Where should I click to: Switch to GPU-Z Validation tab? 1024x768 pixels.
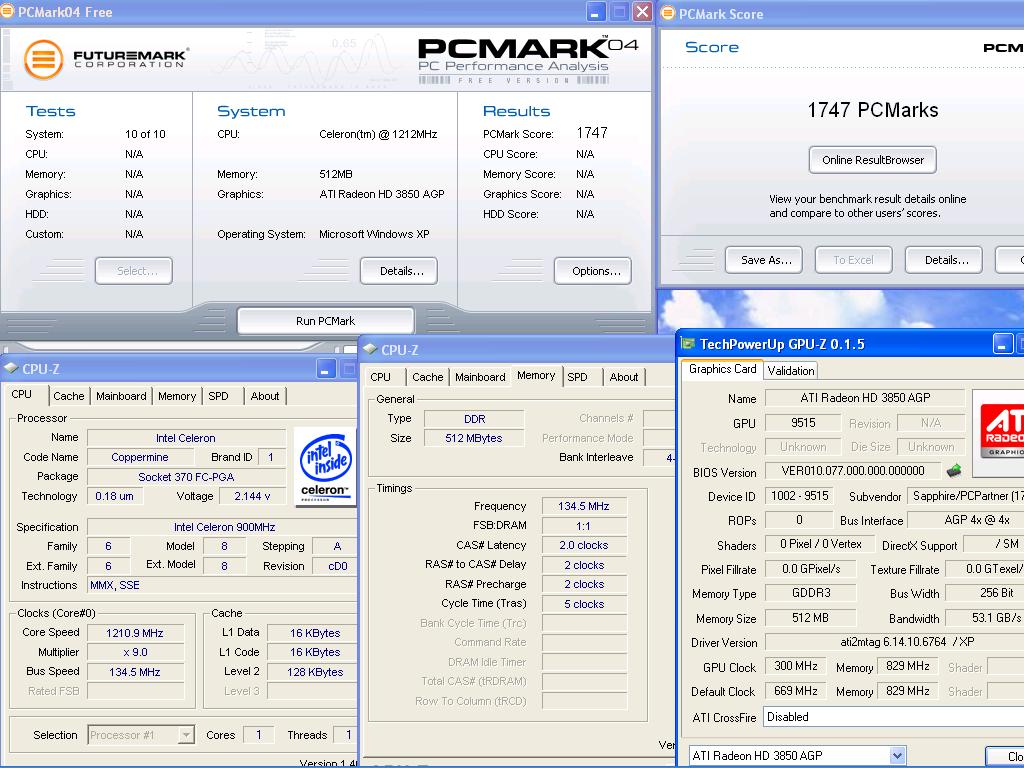pos(791,371)
